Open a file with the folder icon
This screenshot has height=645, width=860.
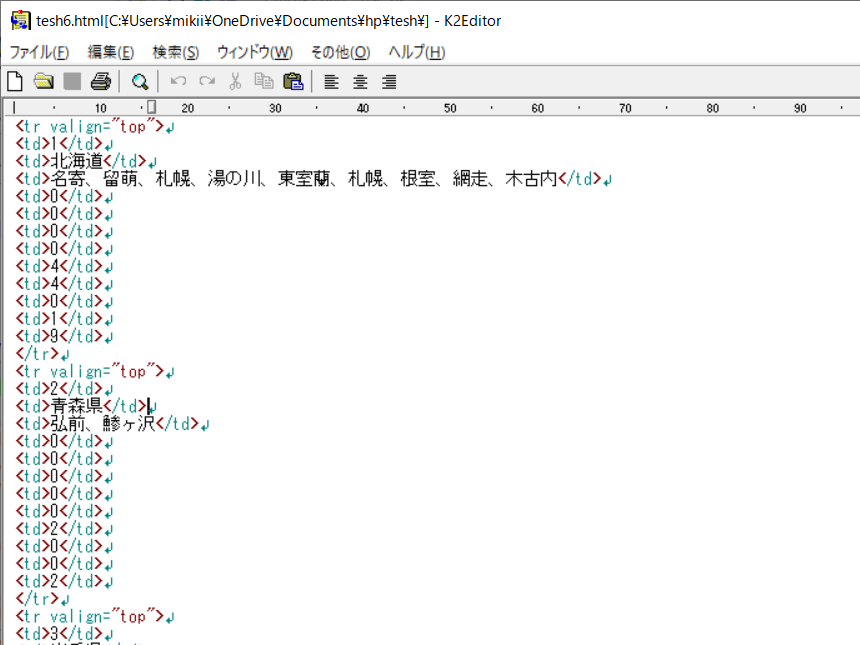coord(43,81)
